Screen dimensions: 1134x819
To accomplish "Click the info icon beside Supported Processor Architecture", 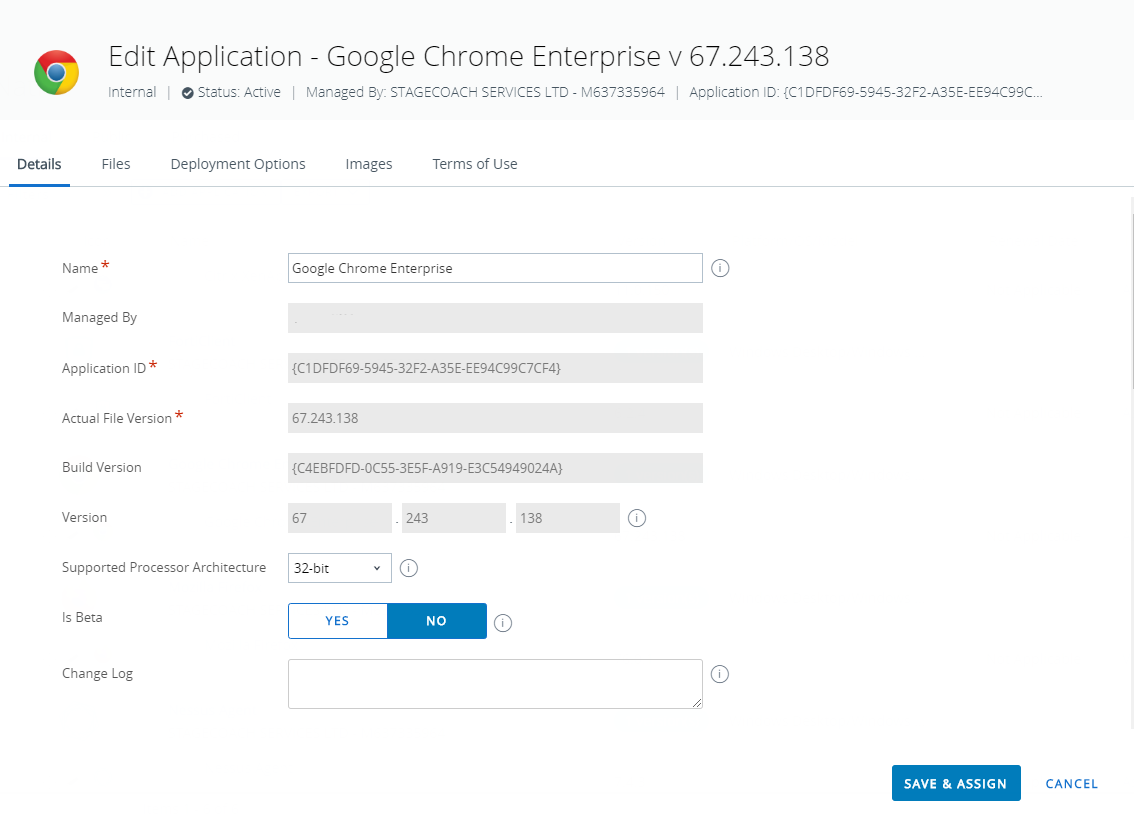I will pos(408,567).
